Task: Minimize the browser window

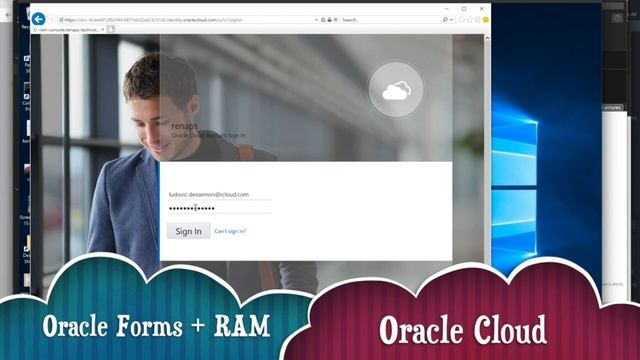Action: point(447,9)
